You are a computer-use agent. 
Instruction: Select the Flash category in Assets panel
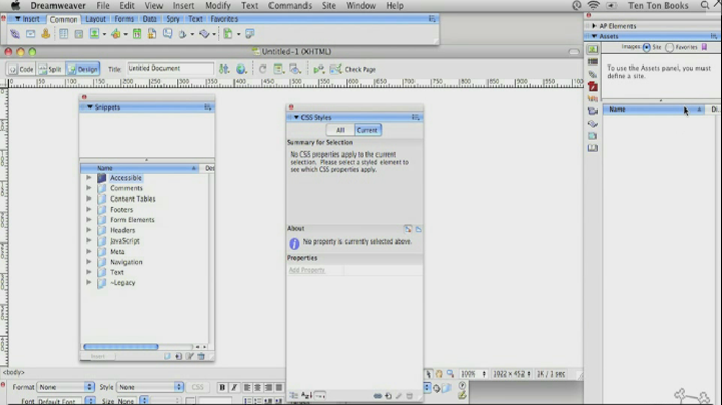point(593,86)
